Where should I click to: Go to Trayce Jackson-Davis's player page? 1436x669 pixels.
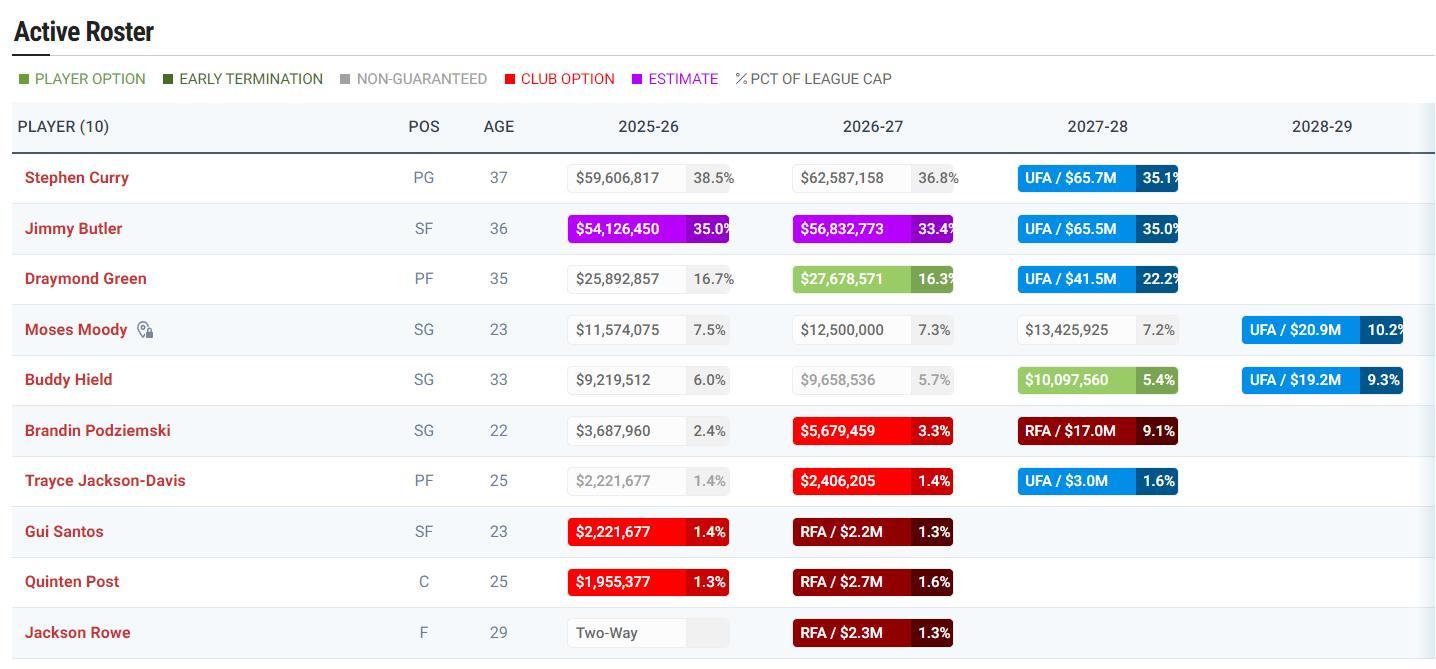105,481
